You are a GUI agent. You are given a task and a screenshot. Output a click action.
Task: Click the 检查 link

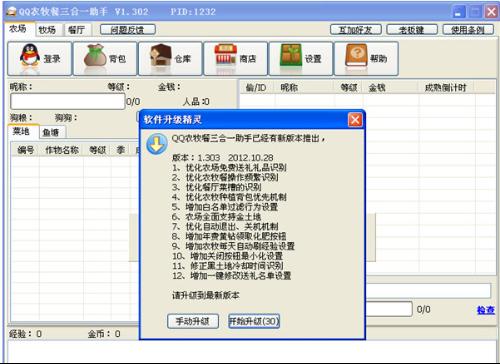(x=486, y=310)
